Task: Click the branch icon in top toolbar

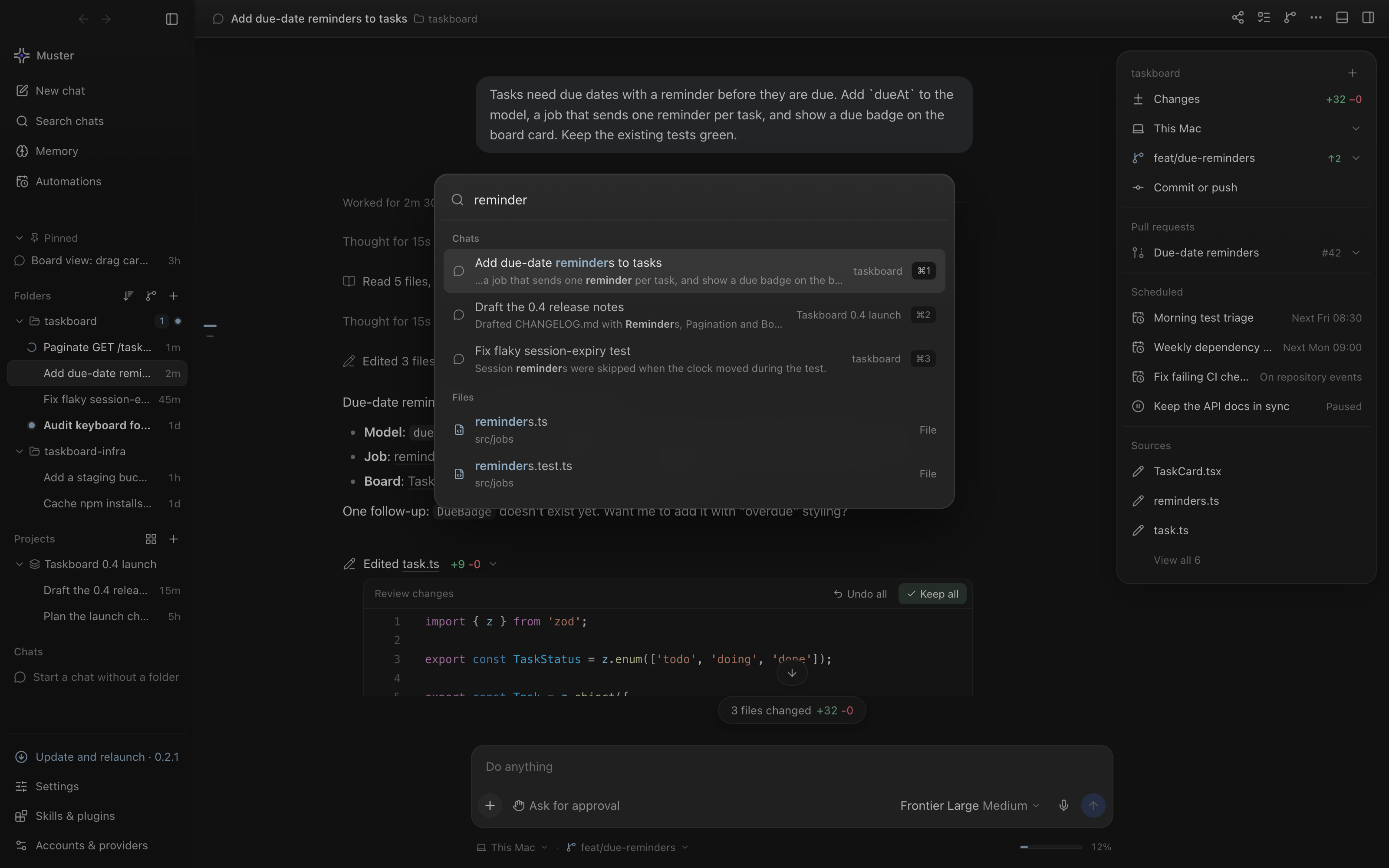Action: [1290, 18]
